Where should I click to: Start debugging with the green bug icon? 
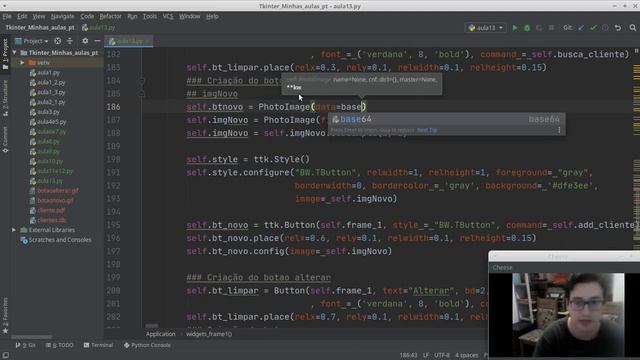(x=527, y=28)
